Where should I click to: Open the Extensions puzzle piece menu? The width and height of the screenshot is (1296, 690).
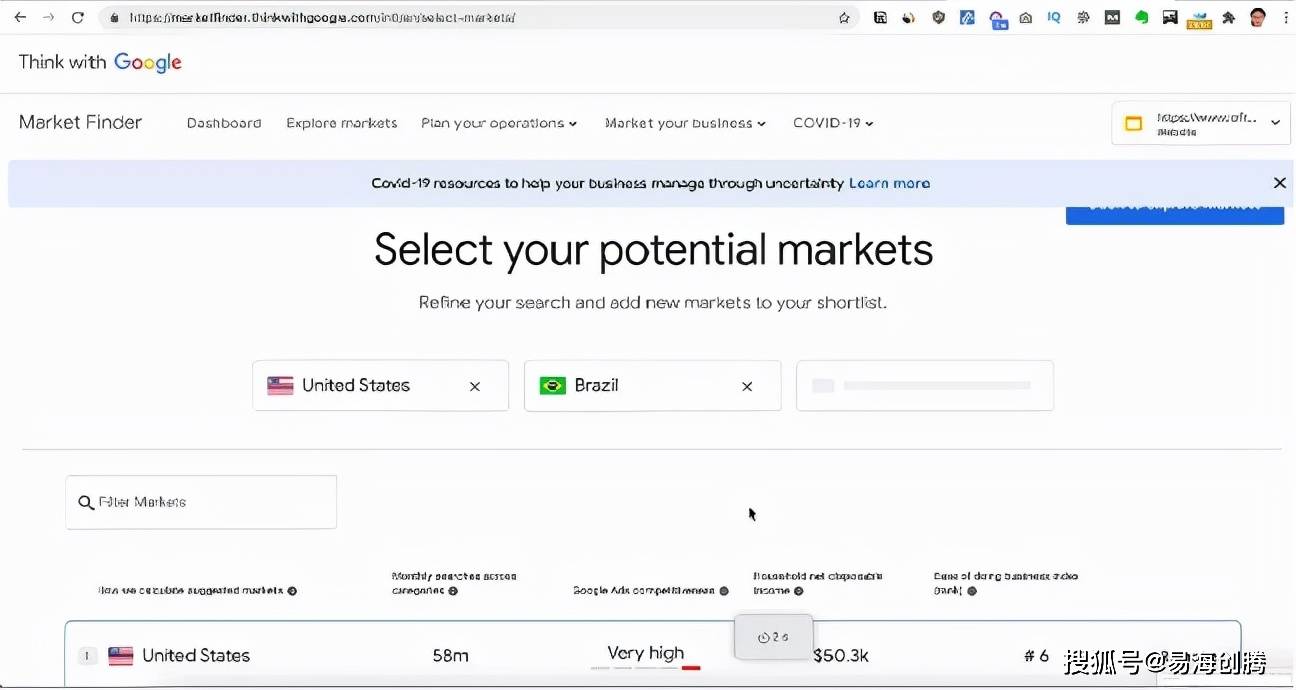click(1229, 17)
